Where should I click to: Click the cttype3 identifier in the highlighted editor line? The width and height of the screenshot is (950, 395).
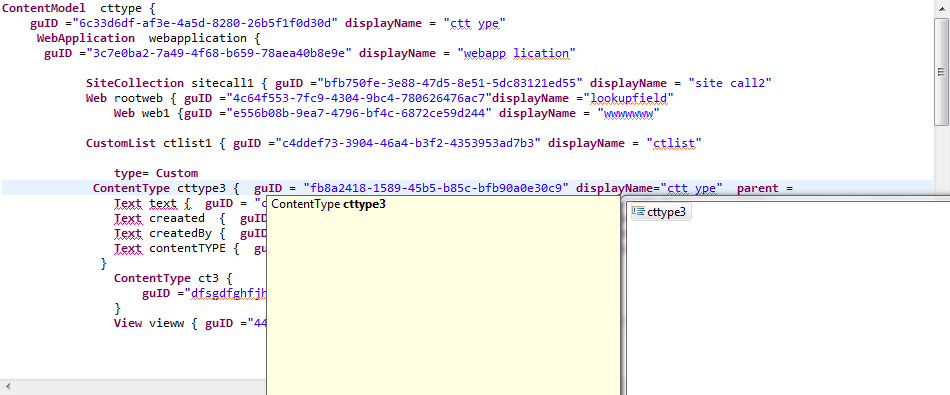tap(201, 188)
